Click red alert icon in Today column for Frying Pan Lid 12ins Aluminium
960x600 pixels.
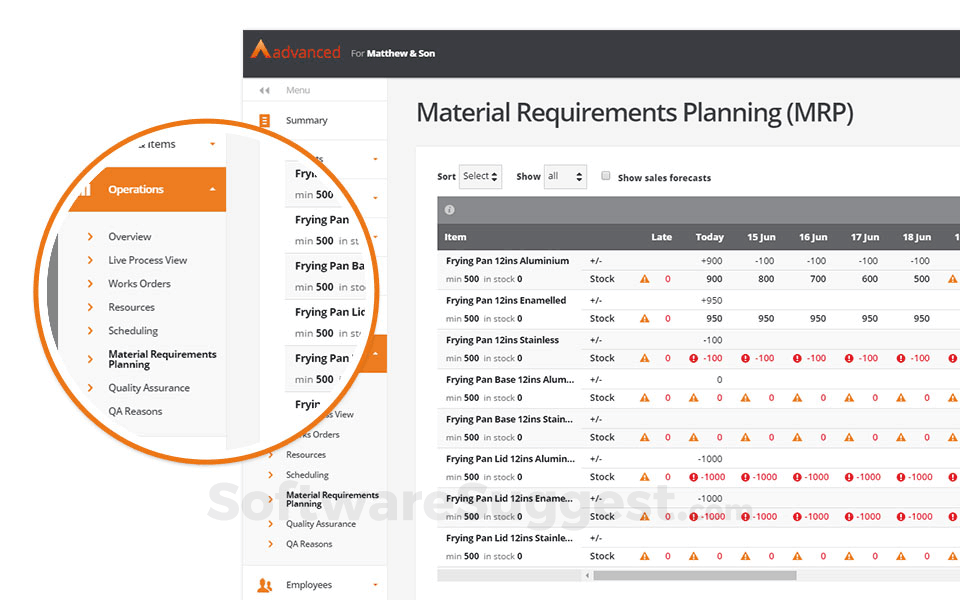(696, 477)
